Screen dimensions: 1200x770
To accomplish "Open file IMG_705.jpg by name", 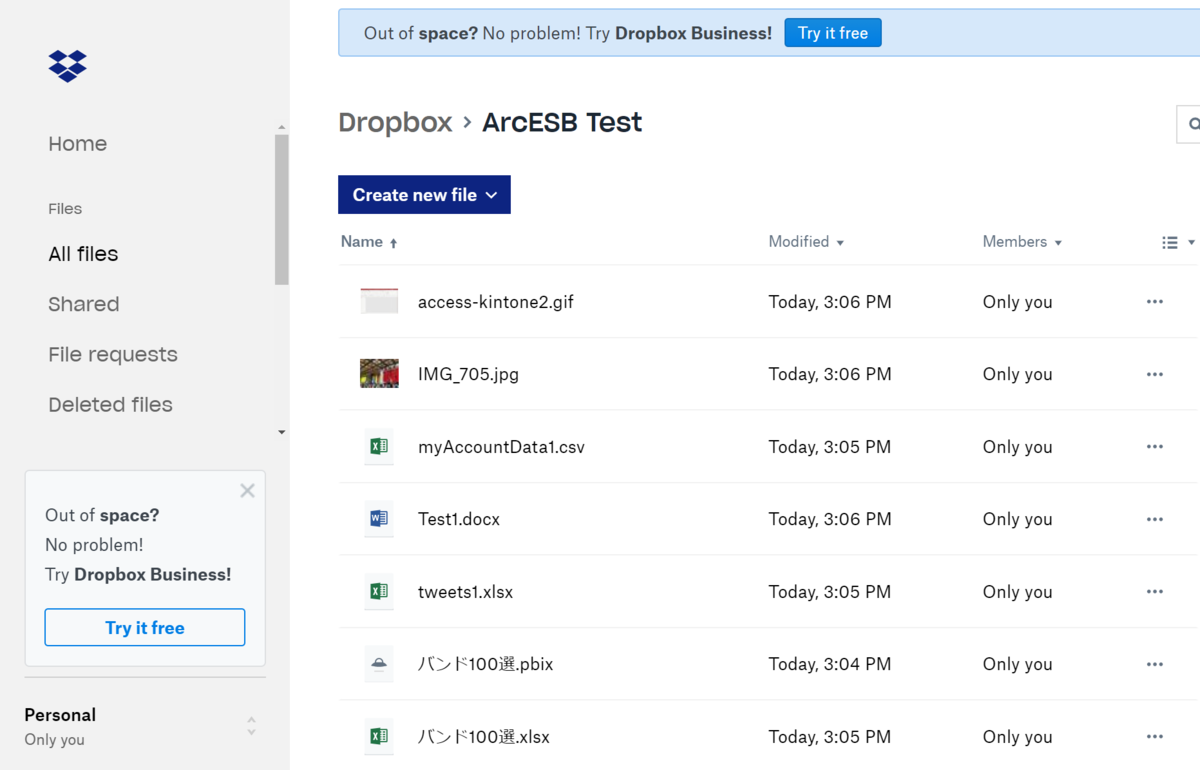I will coord(468,375).
